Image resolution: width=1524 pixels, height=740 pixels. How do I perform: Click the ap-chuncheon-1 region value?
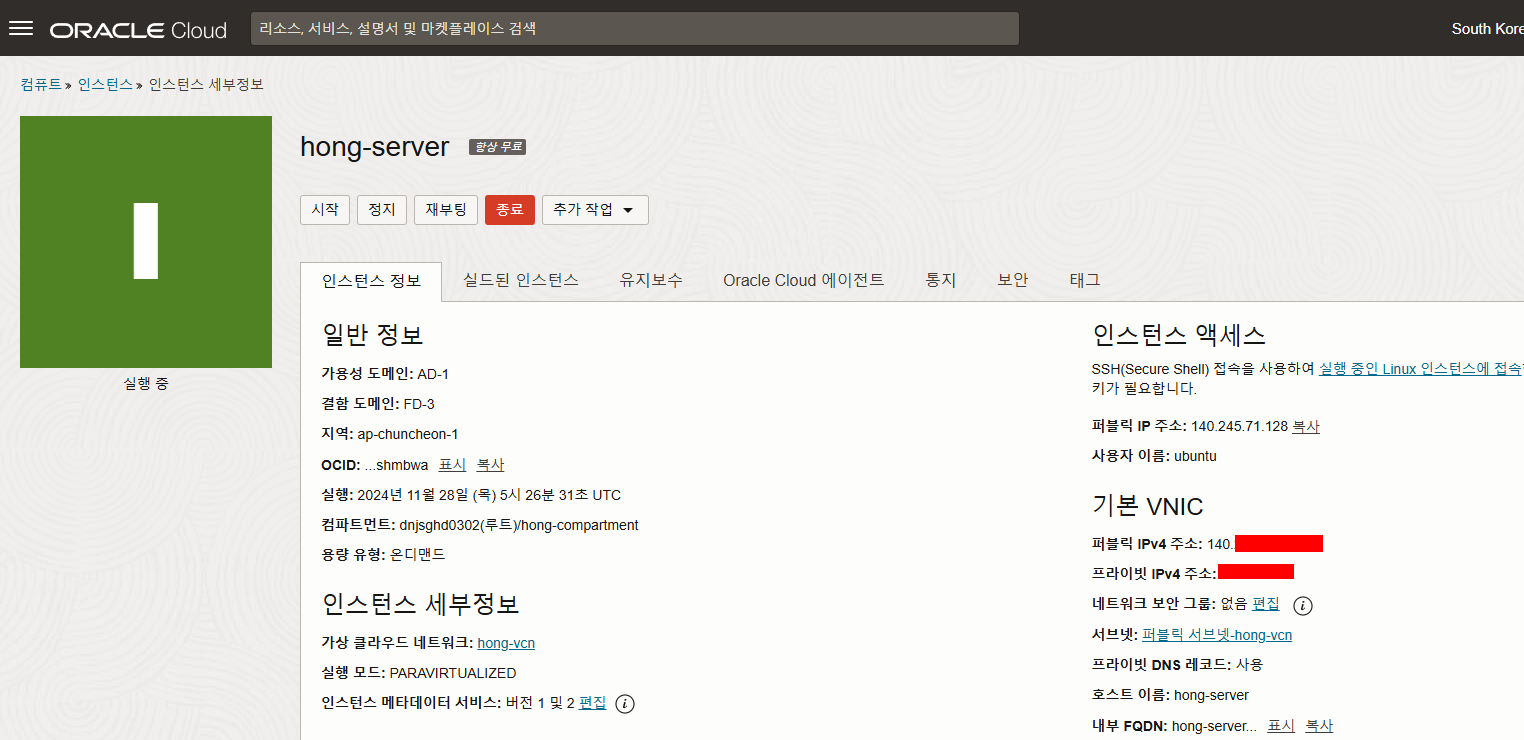pos(408,434)
